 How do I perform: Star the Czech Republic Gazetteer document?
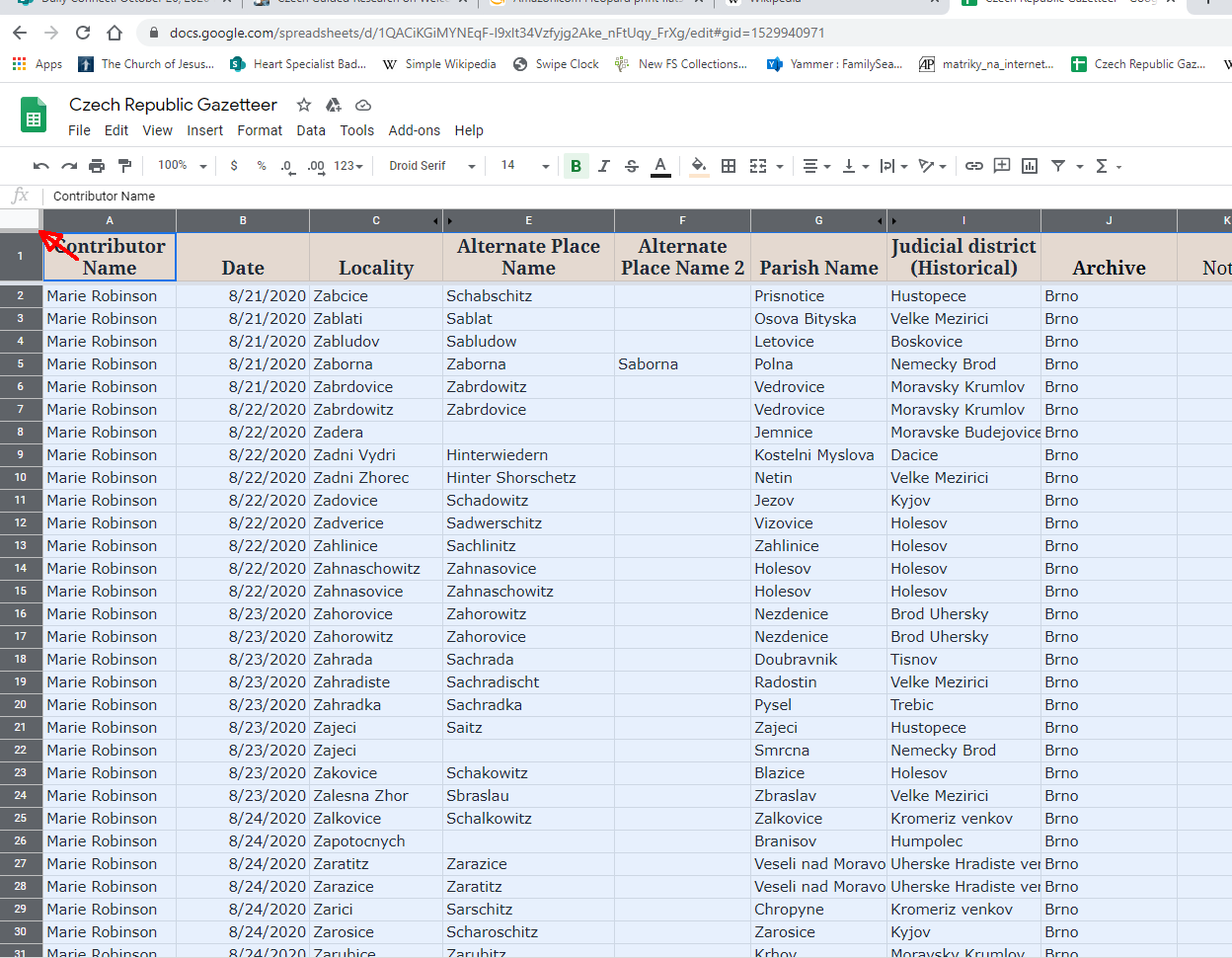tap(304, 105)
